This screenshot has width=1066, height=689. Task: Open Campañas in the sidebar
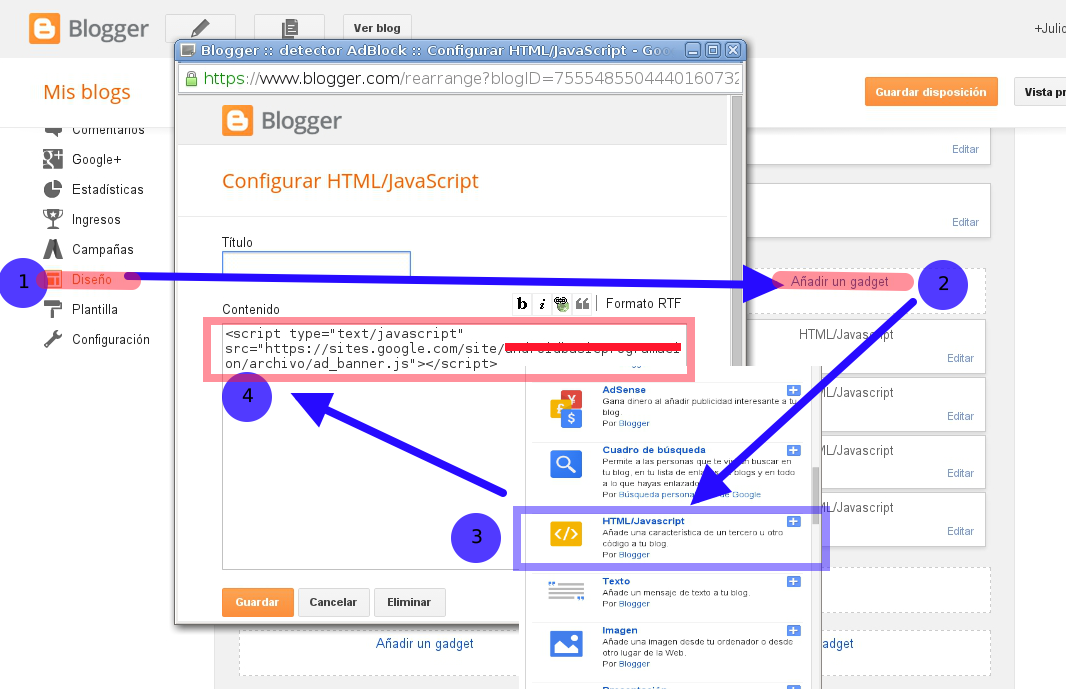pos(103,249)
